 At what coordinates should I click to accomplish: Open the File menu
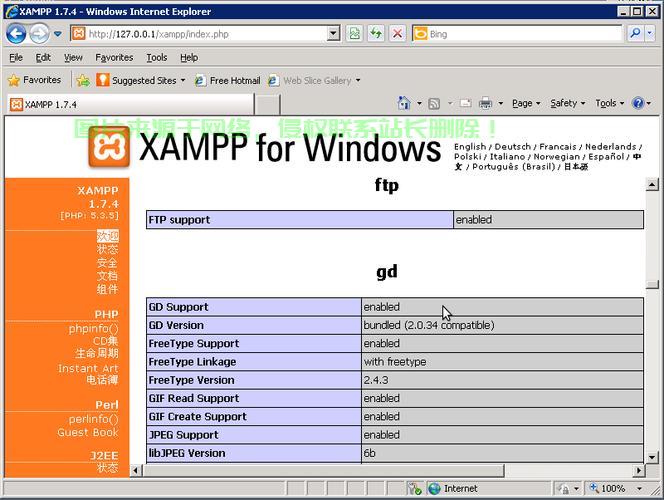coord(16,58)
